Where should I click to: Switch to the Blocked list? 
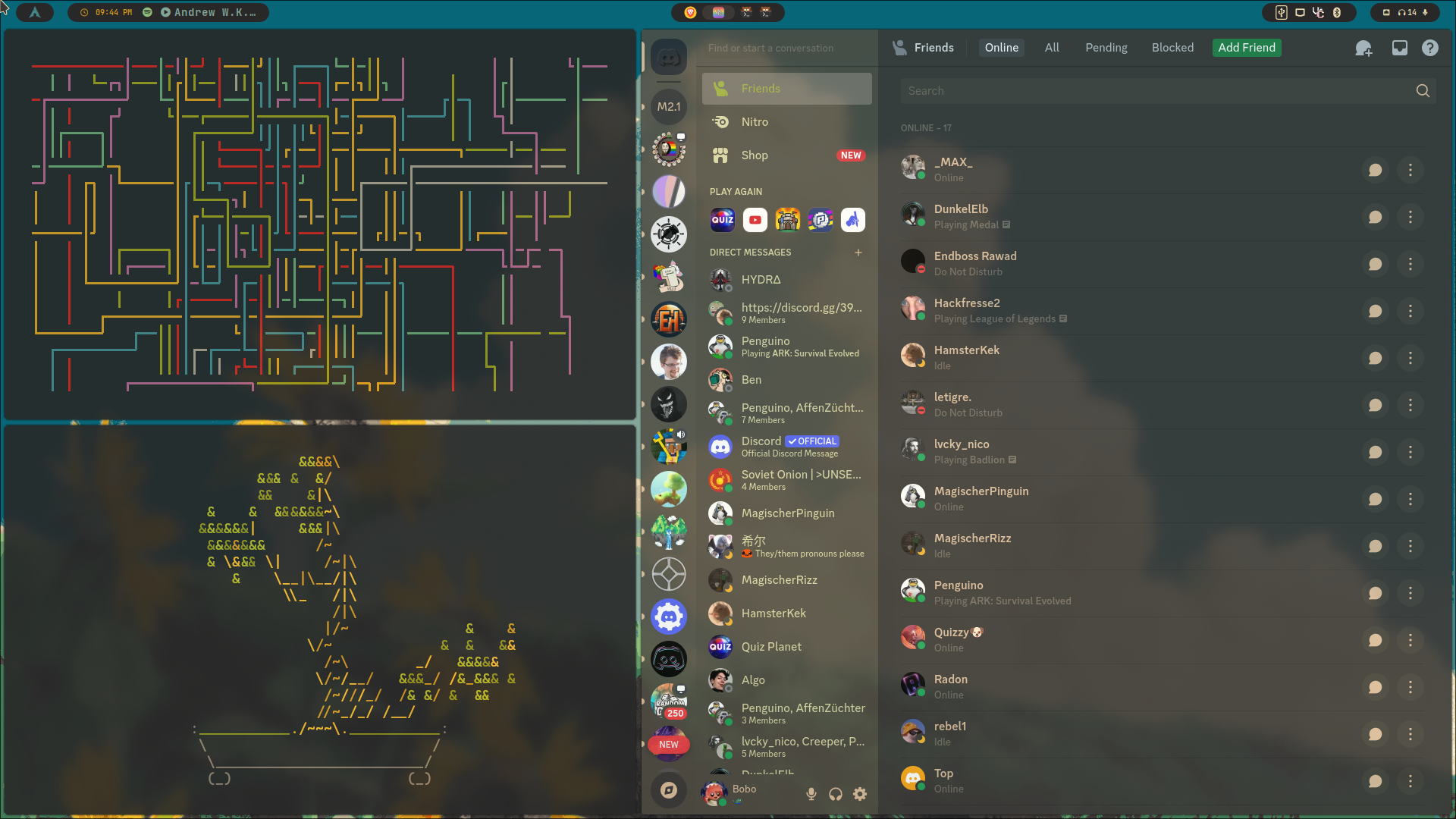tap(1172, 47)
